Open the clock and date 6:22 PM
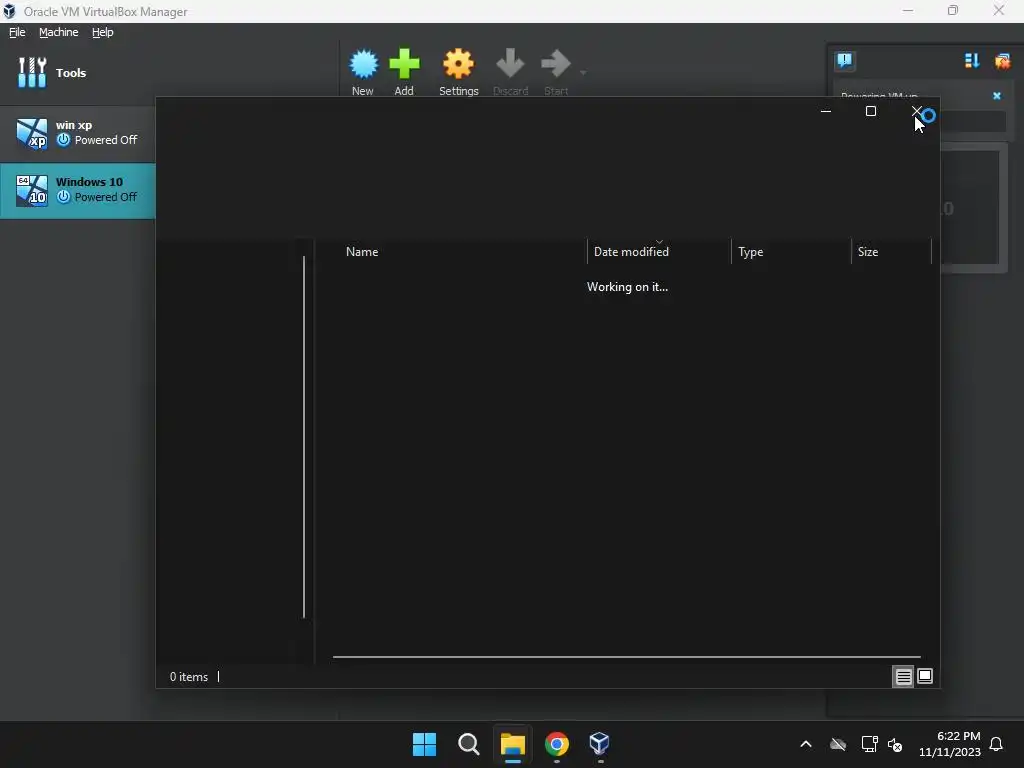Screen dimensions: 1024x768 (950, 744)
